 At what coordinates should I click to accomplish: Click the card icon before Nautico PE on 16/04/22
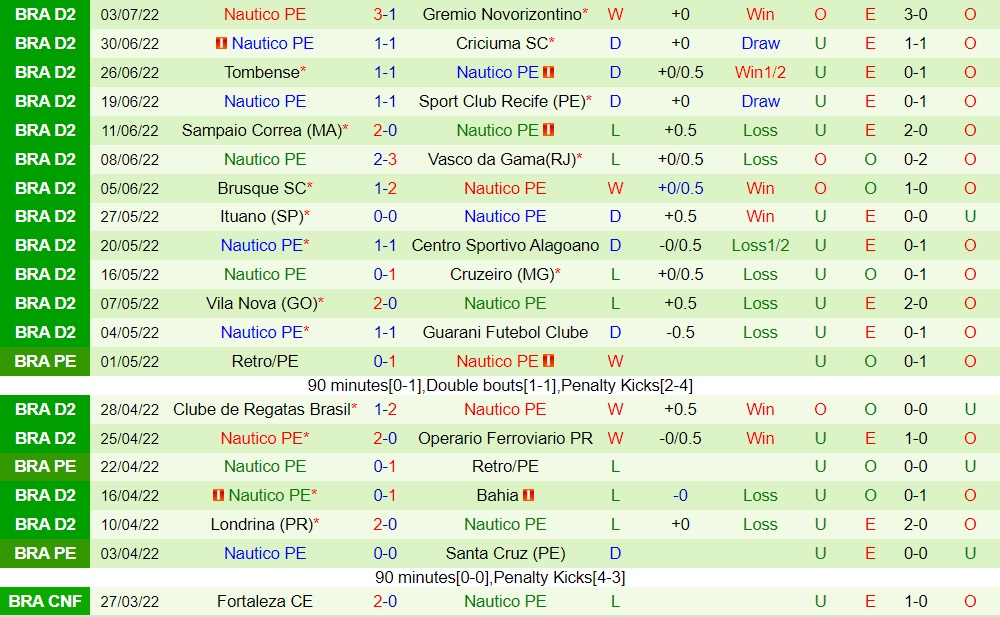click(218, 495)
